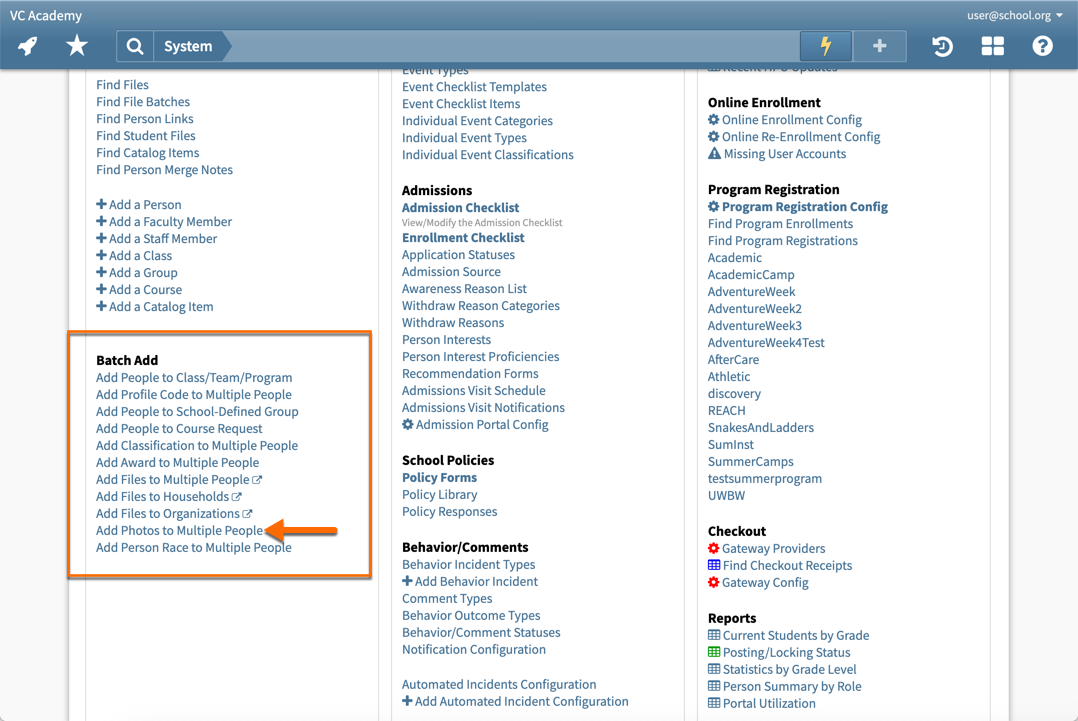Open favorites via the star icon
This screenshot has width=1078, height=721.
(x=77, y=45)
